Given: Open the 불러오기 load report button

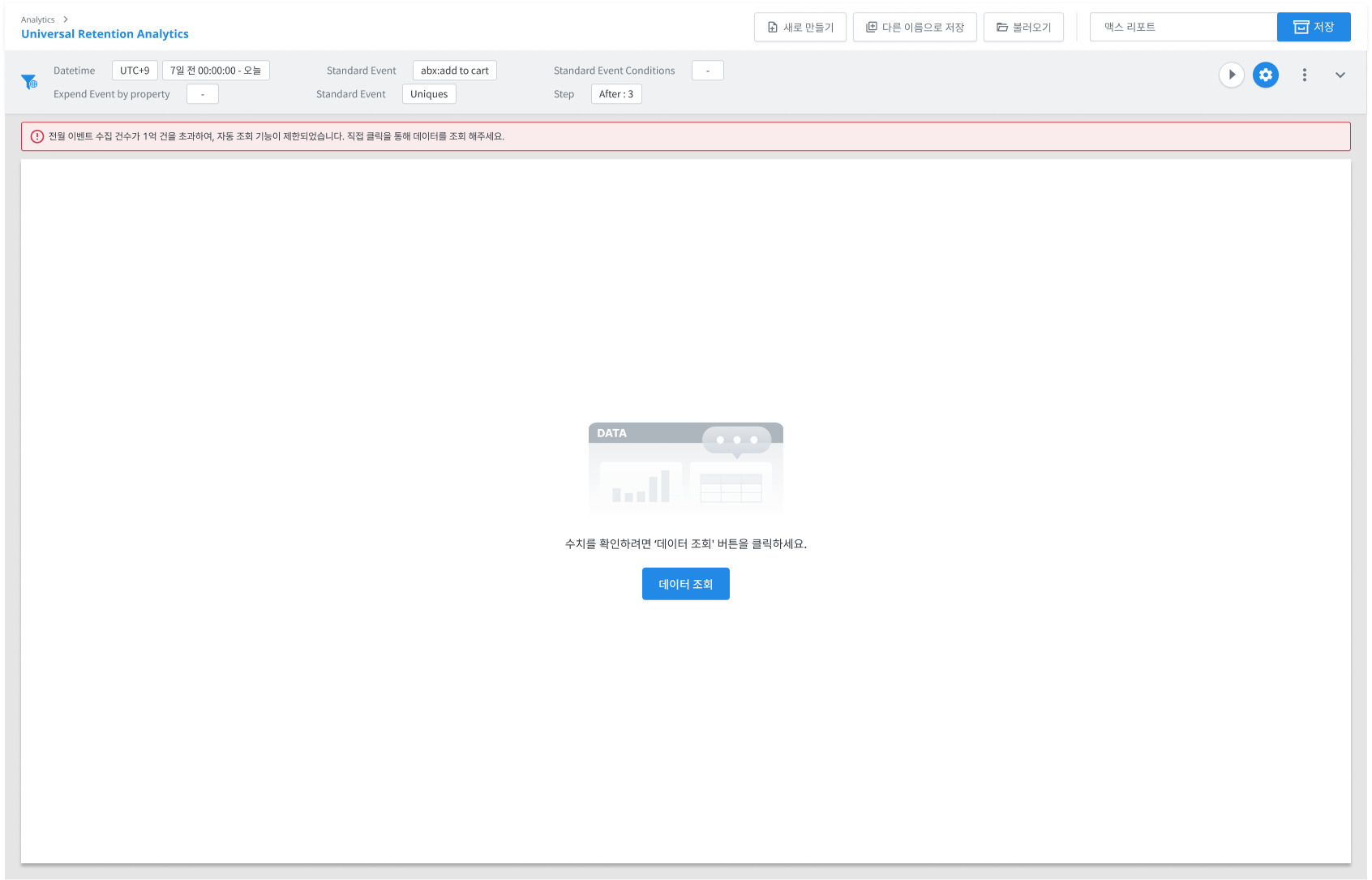Looking at the screenshot, I should pyautogui.click(x=1023, y=28).
